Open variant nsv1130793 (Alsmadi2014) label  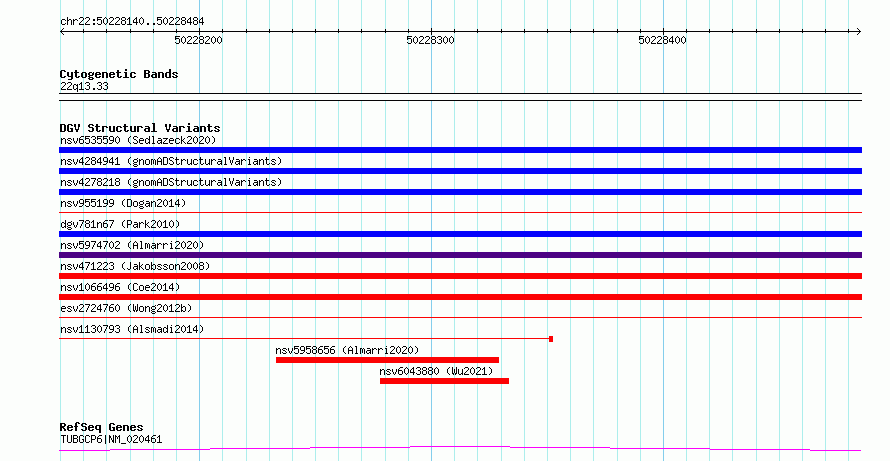pyautogui.click(x=132, y=329)
